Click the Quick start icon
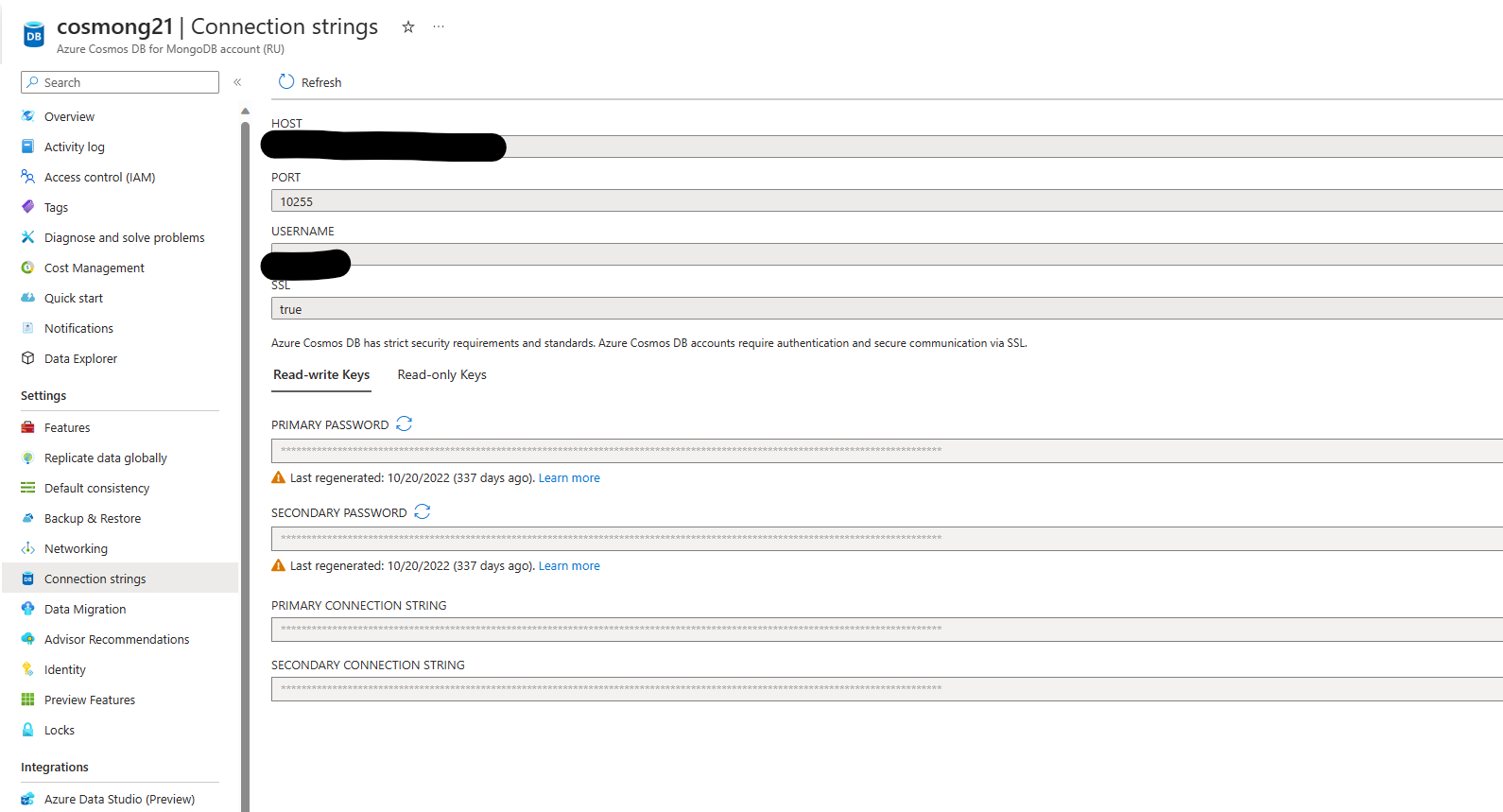Screen dimensions: 1503x812 coord(28,298)
